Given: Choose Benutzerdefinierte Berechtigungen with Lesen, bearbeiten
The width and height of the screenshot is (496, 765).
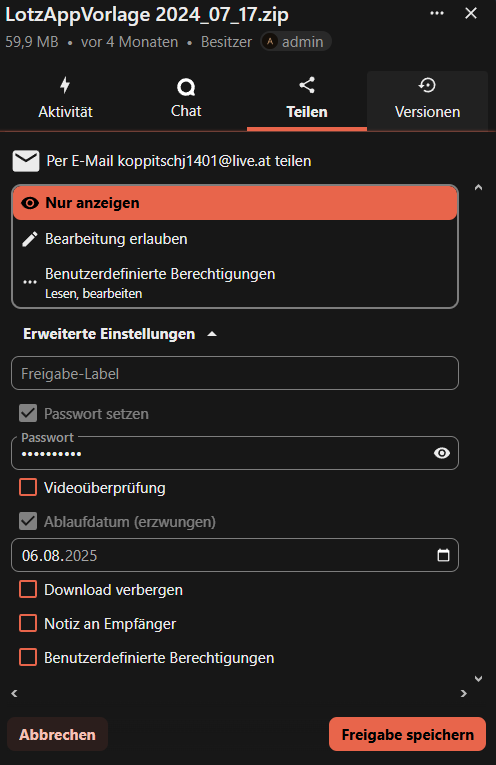Looking at the screenshot, I should point(235,282).
